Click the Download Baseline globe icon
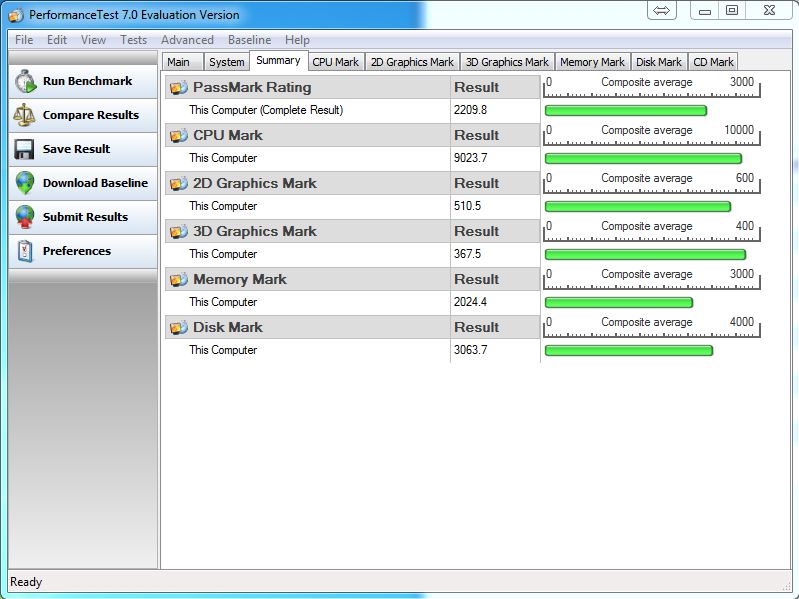Image resolution: width=799 pixels, height=599 pixels. click(x=25, y=183)
